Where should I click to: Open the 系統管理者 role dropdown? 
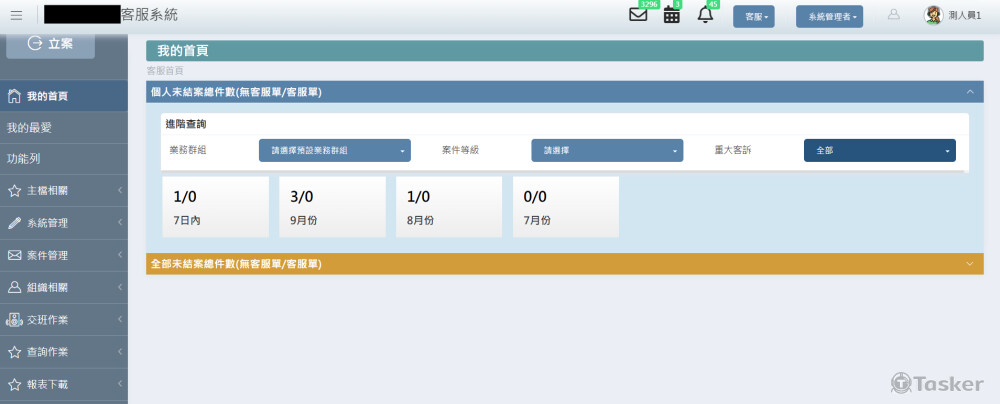tap(830, 16)
